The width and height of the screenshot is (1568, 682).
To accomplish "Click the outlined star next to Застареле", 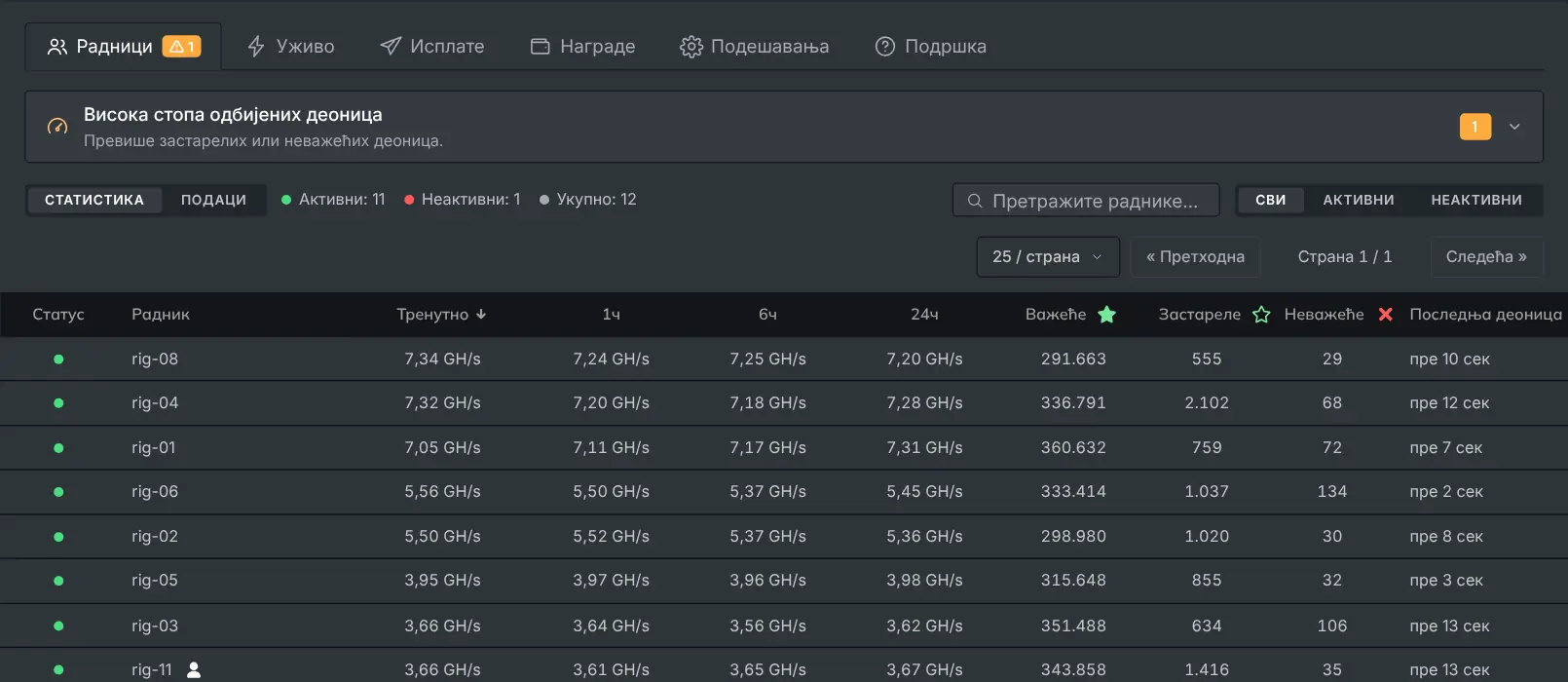I will click(1261, 315).
